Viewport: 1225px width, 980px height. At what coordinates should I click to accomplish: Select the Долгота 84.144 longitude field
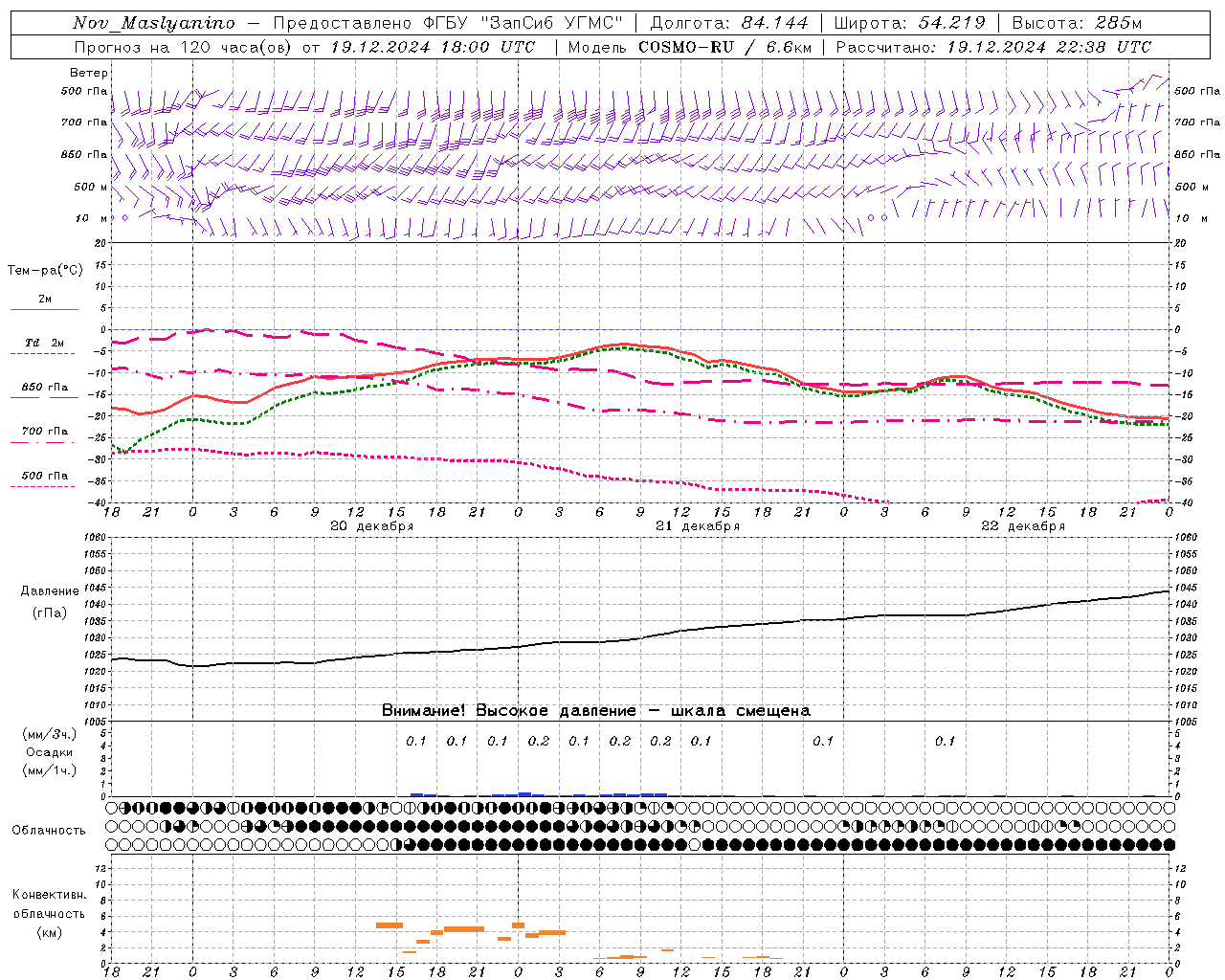coord(728,23)
